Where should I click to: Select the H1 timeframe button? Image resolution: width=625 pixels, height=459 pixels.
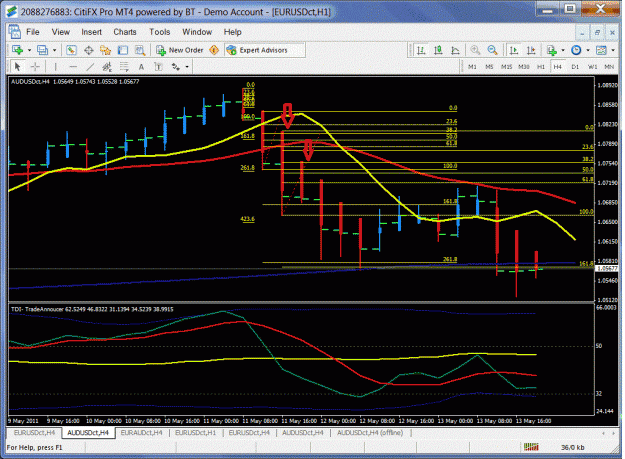coord(540,67)
